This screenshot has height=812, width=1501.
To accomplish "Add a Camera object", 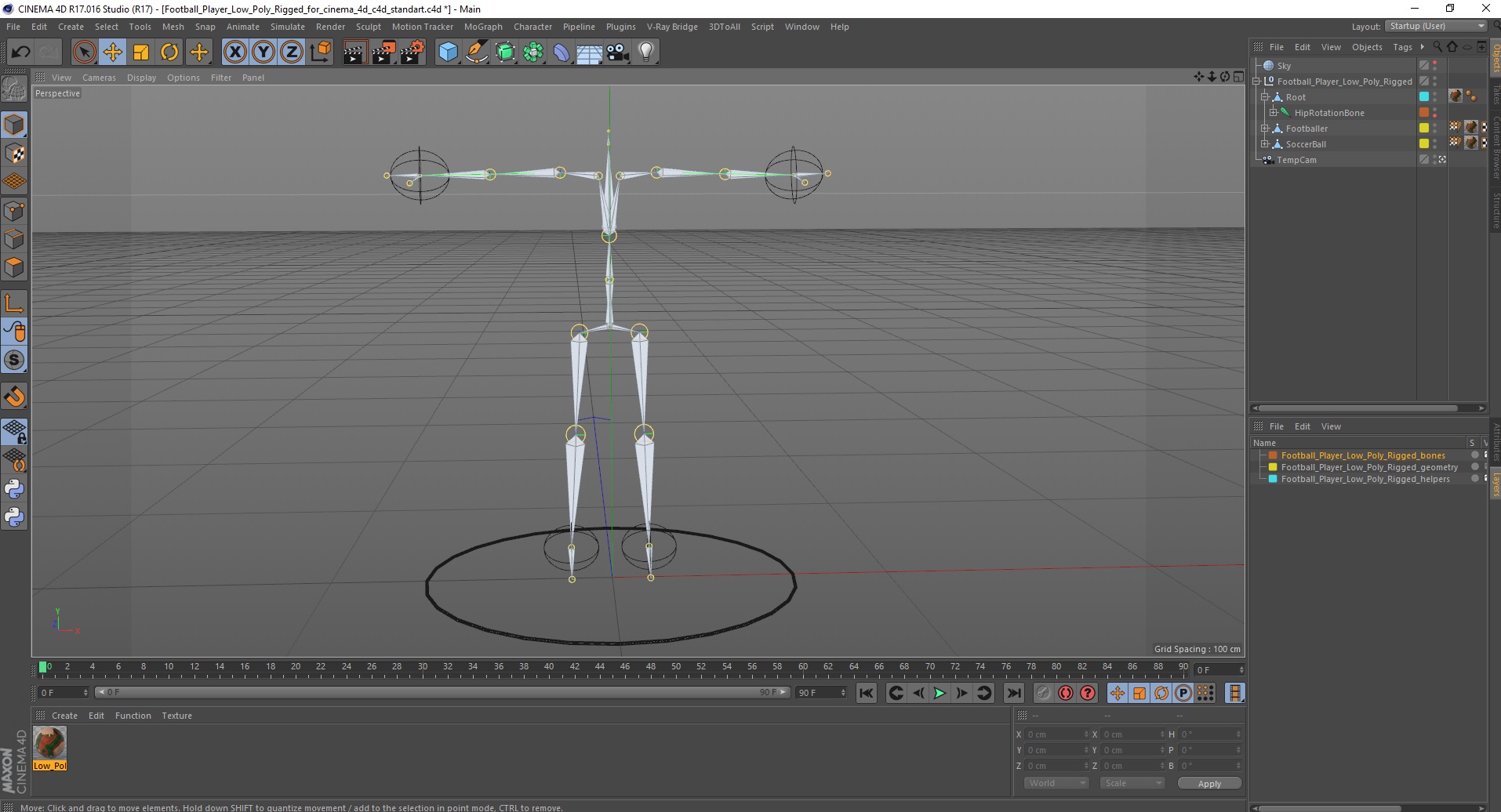I will [x=618, y=53].
